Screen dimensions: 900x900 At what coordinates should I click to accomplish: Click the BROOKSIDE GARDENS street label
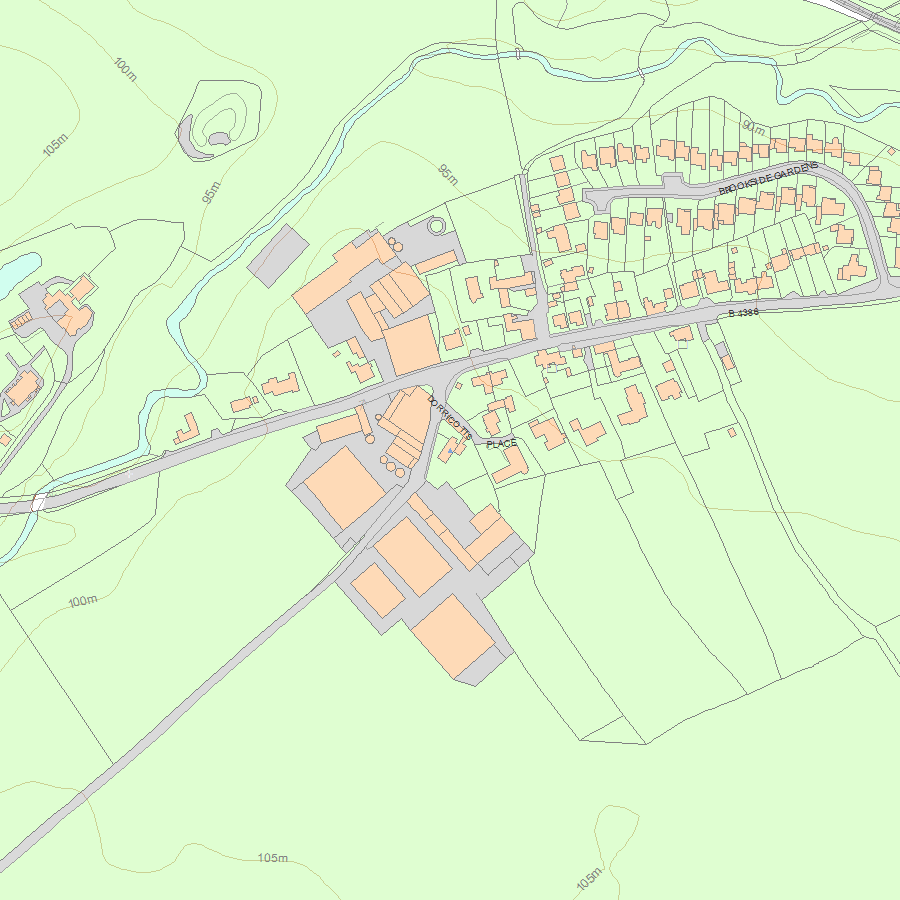pyautogui.click(x=768, y=179)
